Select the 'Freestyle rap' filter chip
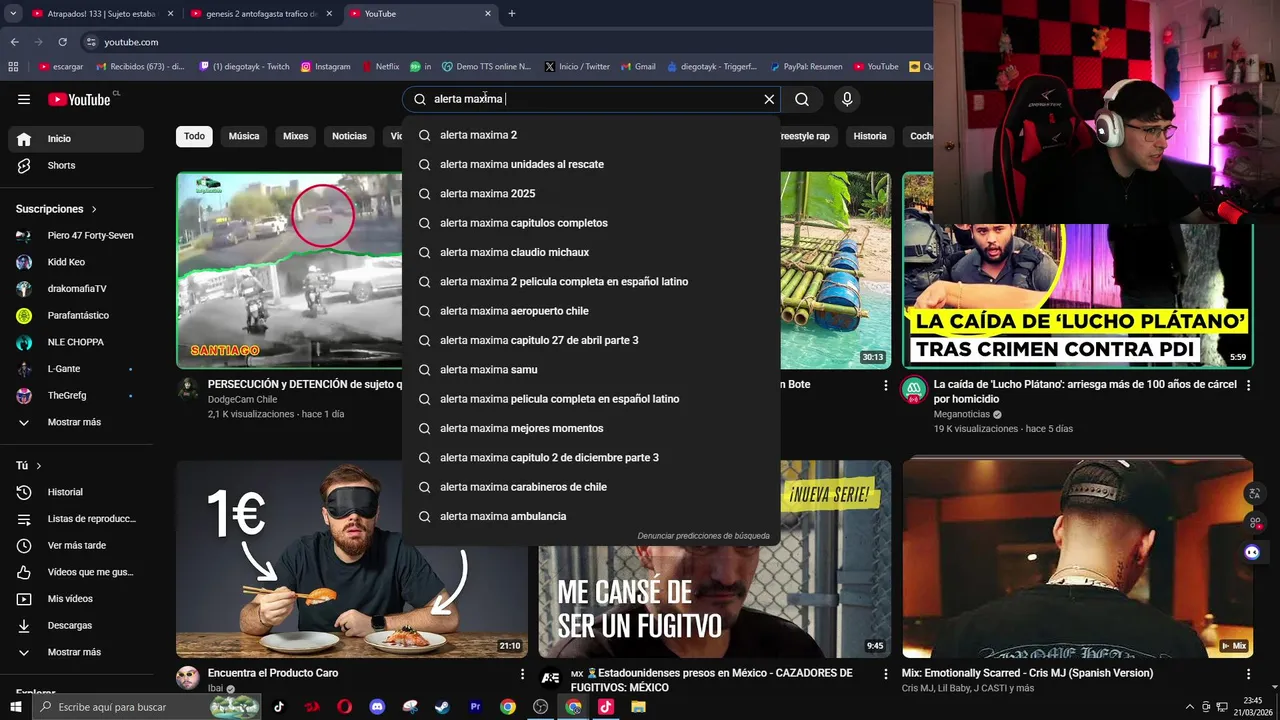The height and width of the screenshot is (720, 1280). tap(804, 136)
